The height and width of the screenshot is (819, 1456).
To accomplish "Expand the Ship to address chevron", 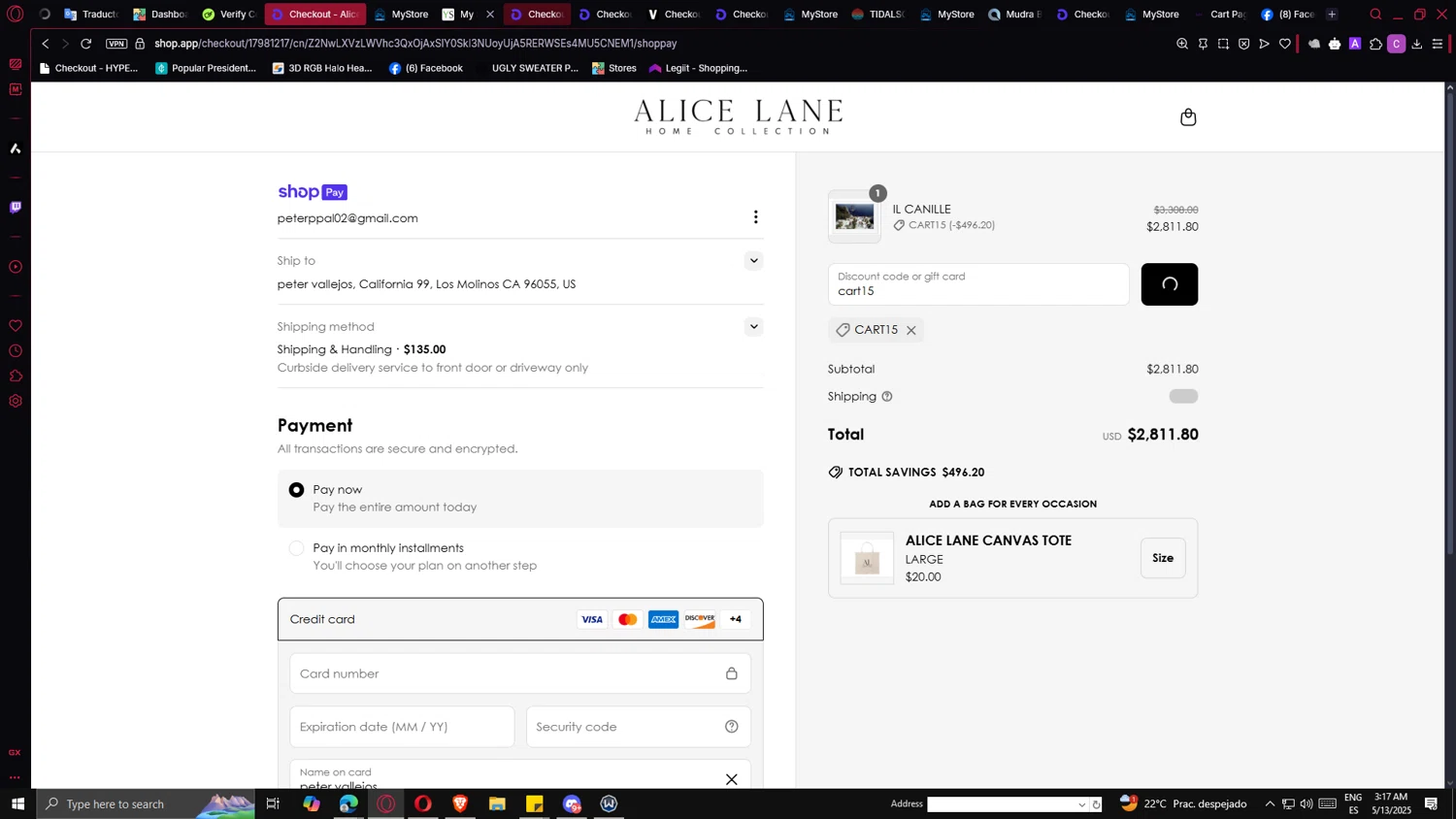I will [x=753, y=261].
